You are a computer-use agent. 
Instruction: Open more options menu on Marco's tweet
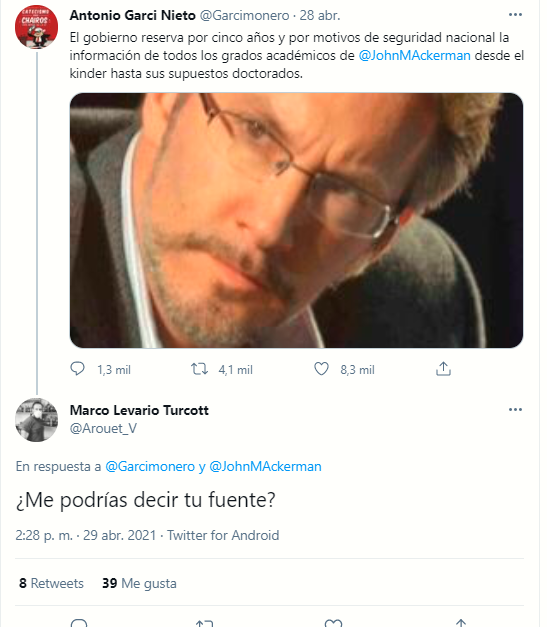[x=515, y=409]
